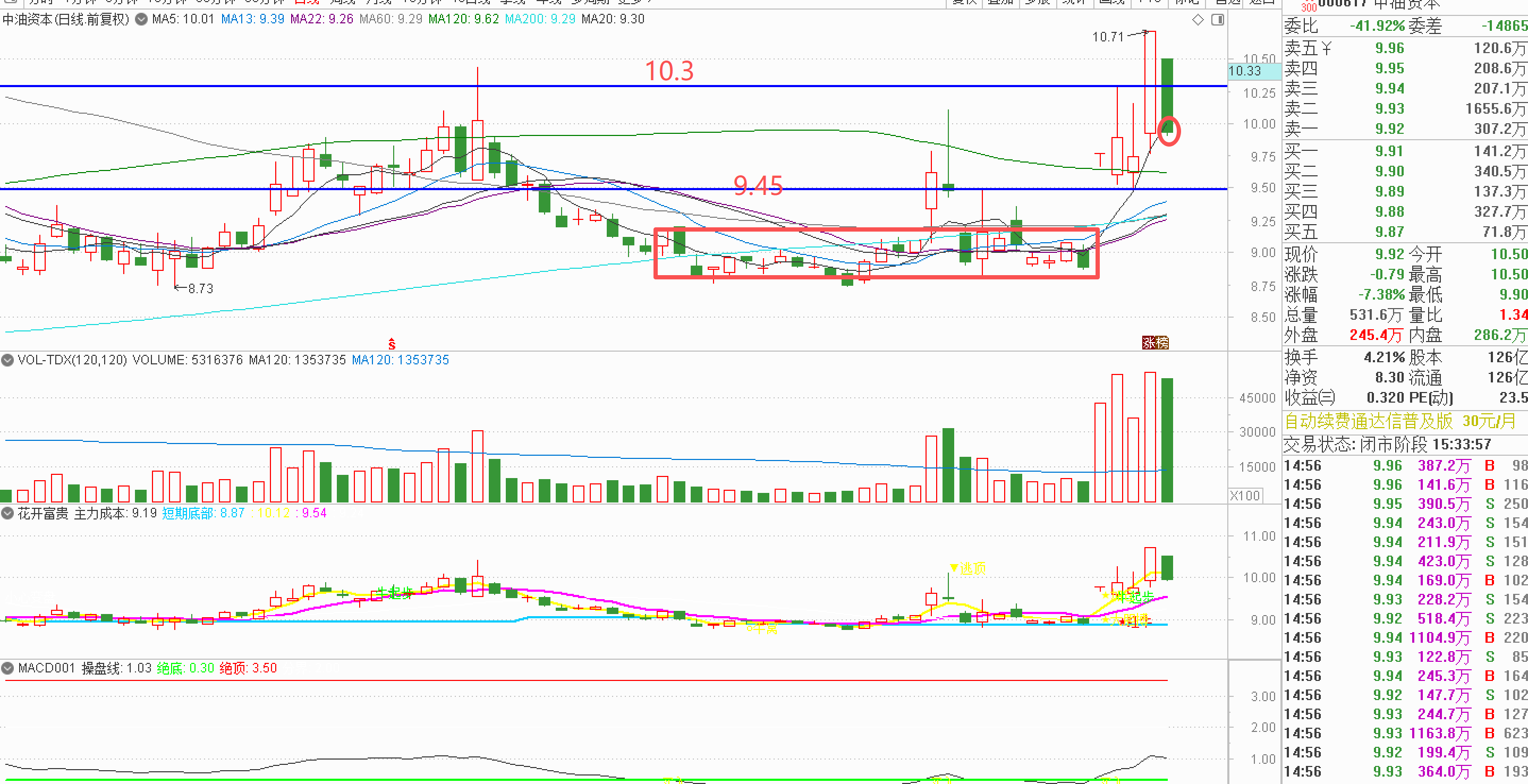Open the VOL-TDX indicator dropdown circle
1528x784 pixels.
pyautogui.click(x=8, y=360)
